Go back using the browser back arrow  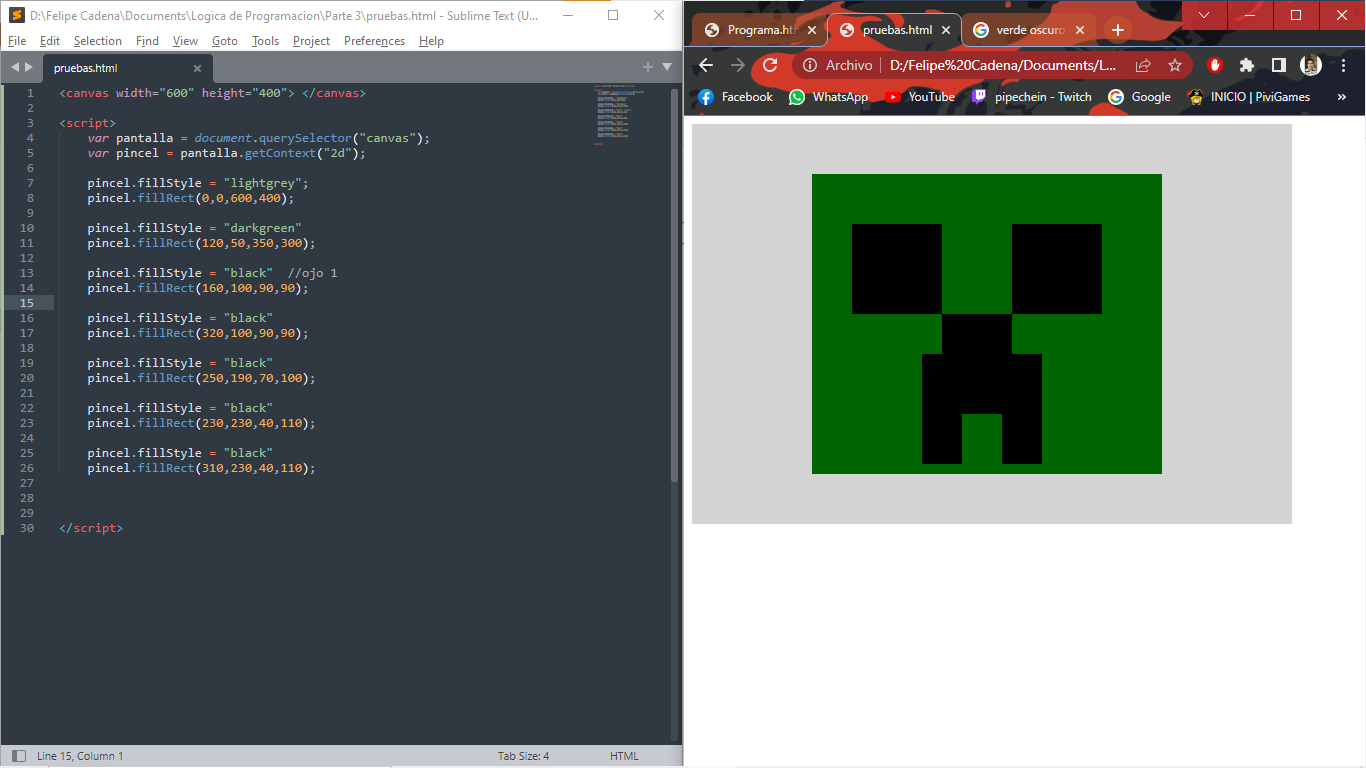706,65
